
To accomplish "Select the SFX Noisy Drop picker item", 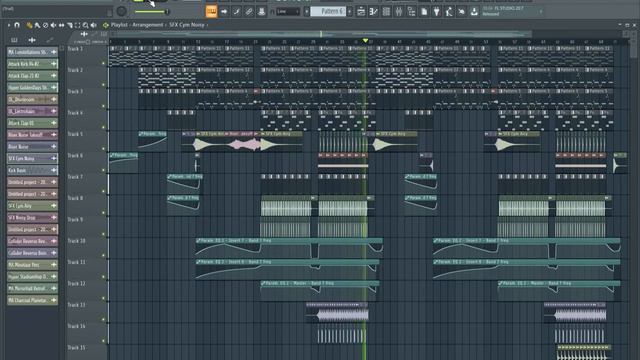I will point(32,218).
